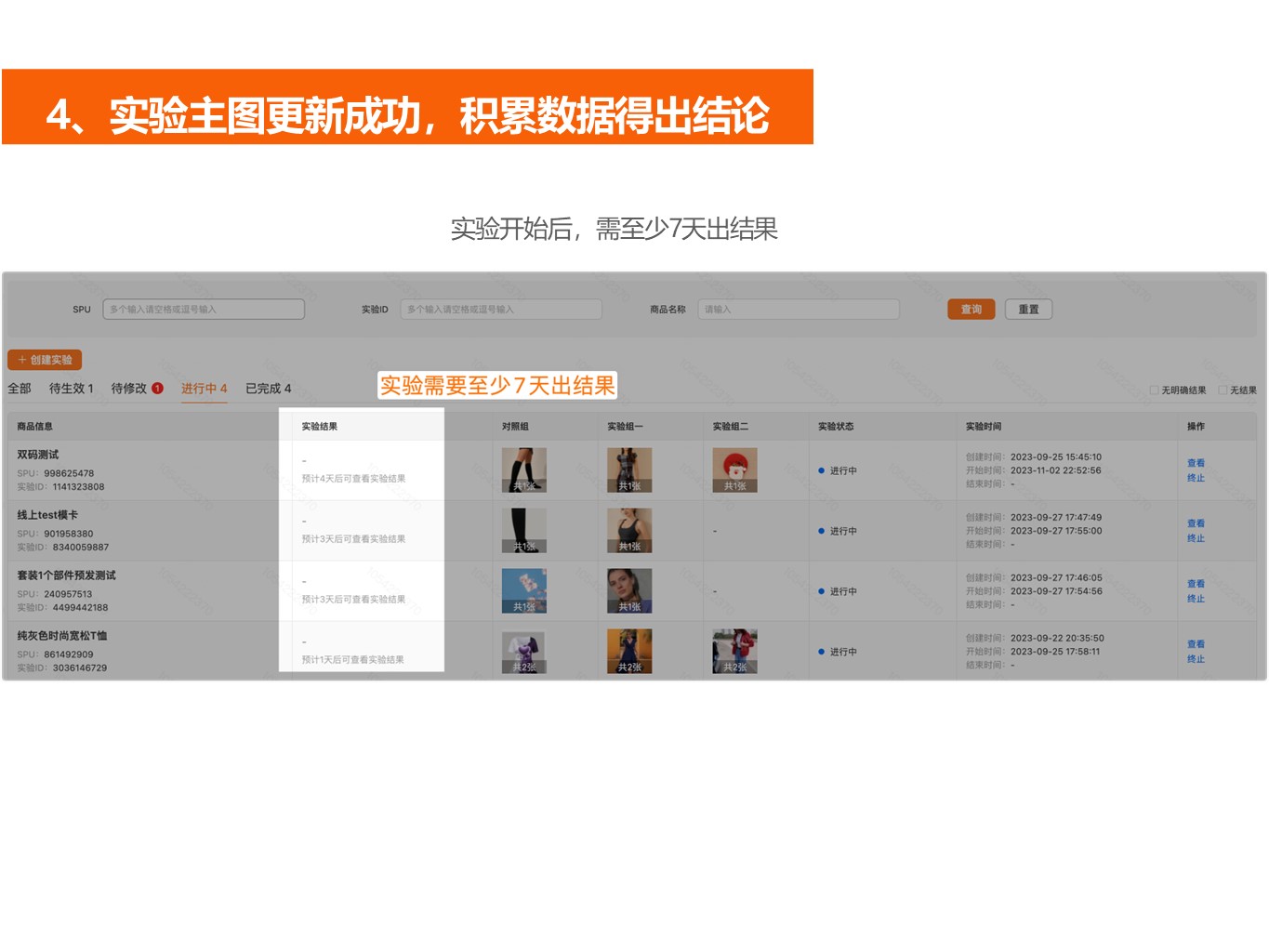
Task: Open the 已完成 4 tab
Action: point(268,389)
